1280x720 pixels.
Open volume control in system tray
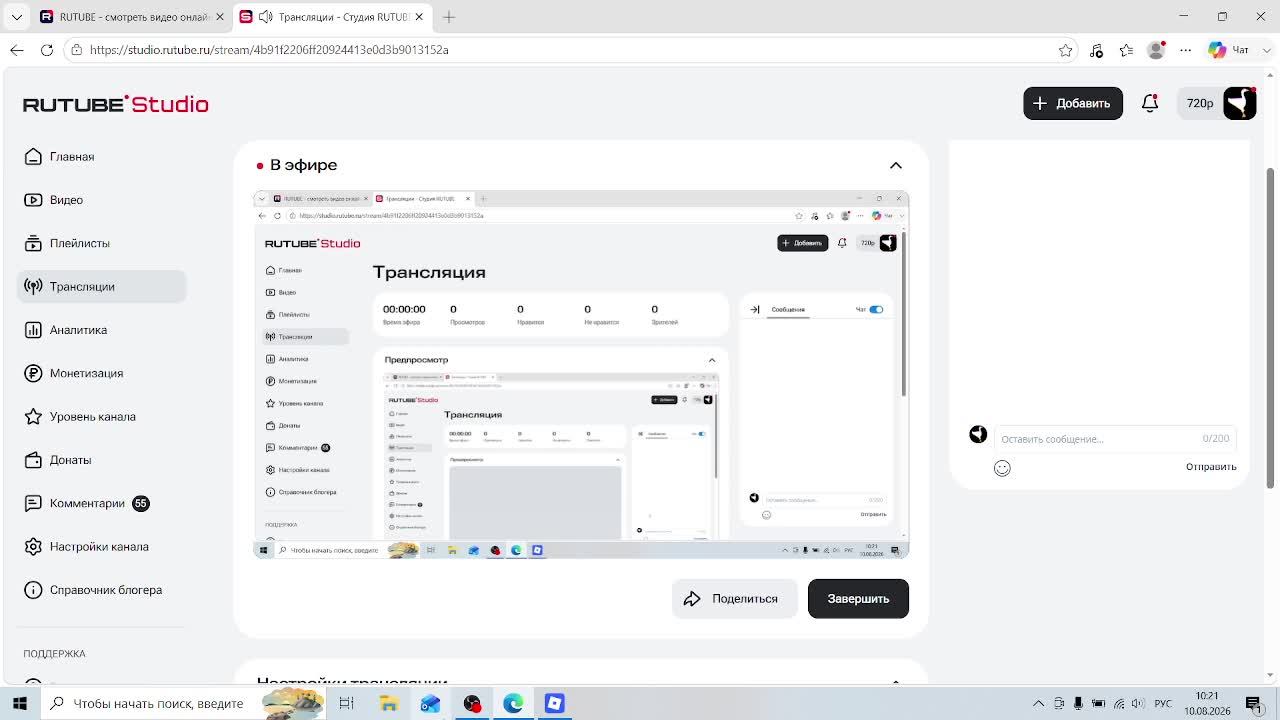click(1137, 703)
